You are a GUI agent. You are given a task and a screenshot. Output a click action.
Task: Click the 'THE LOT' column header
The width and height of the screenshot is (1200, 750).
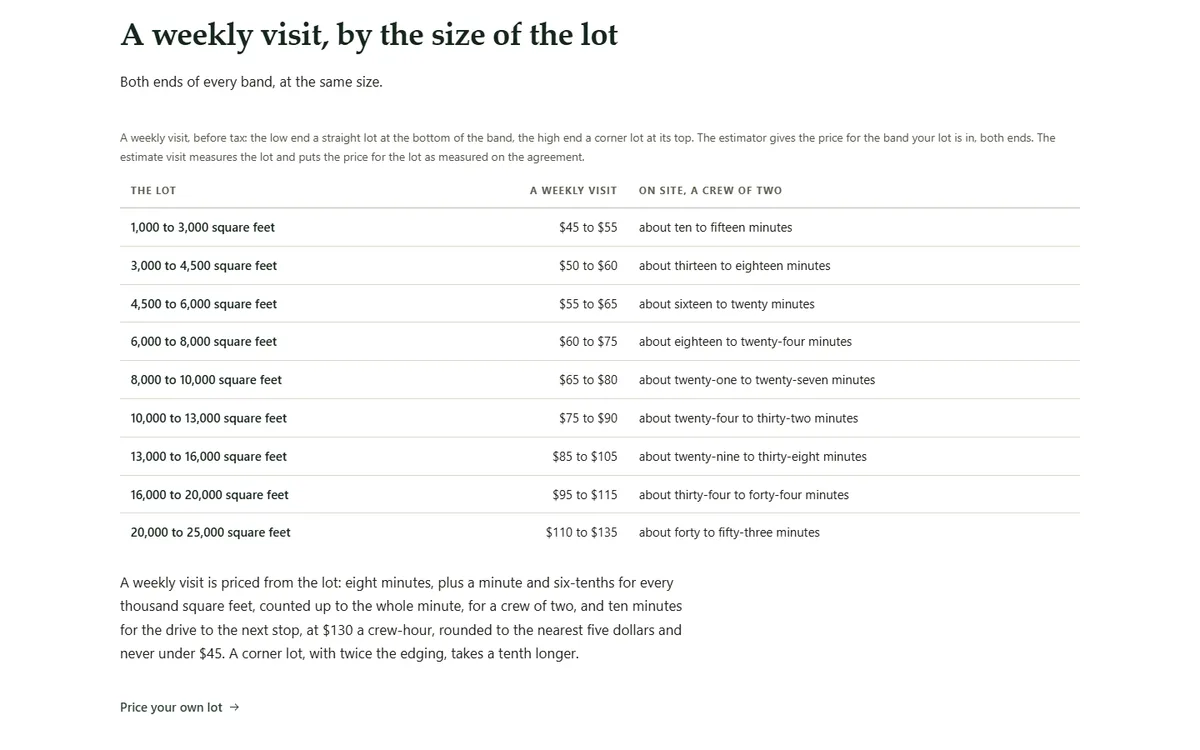pos(153,190)
